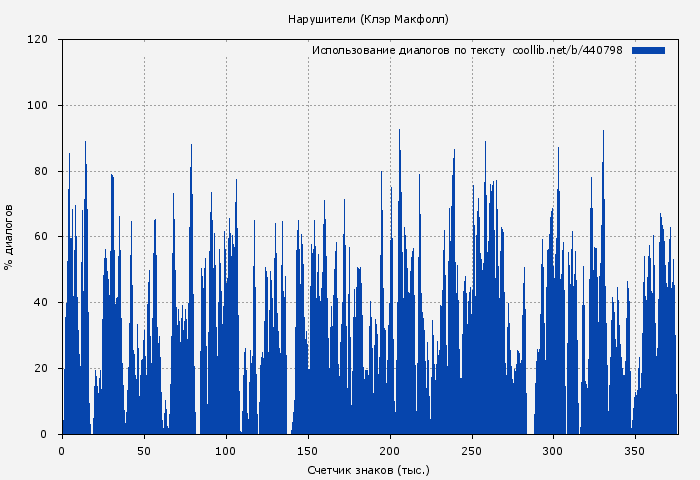This screenshot has height=480, width=700.
Task: Click the x-axis origin label 0
Action: tap(62, 450)
